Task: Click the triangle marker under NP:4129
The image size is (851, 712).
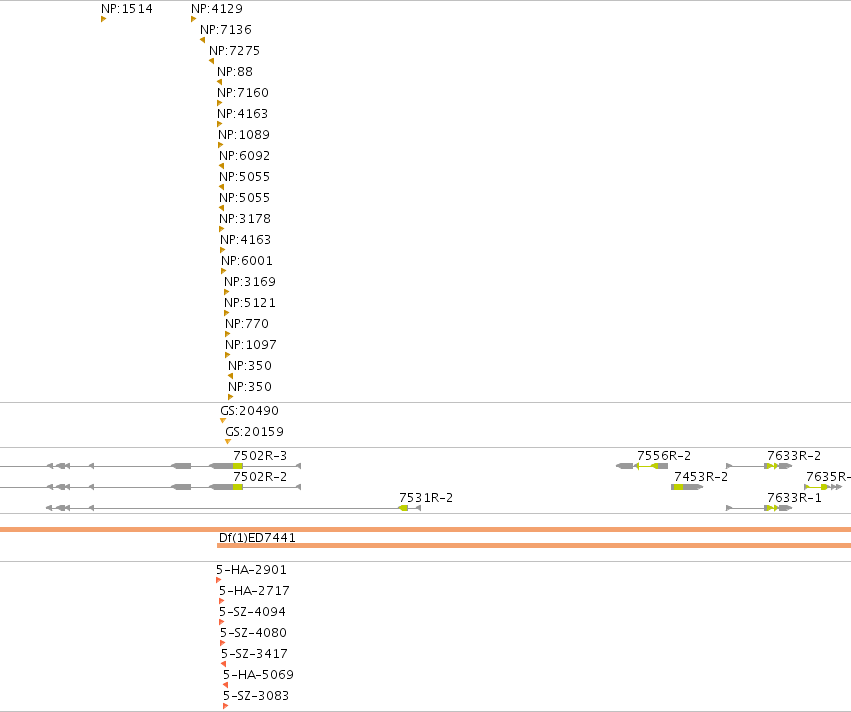Action: coord(193,20)
